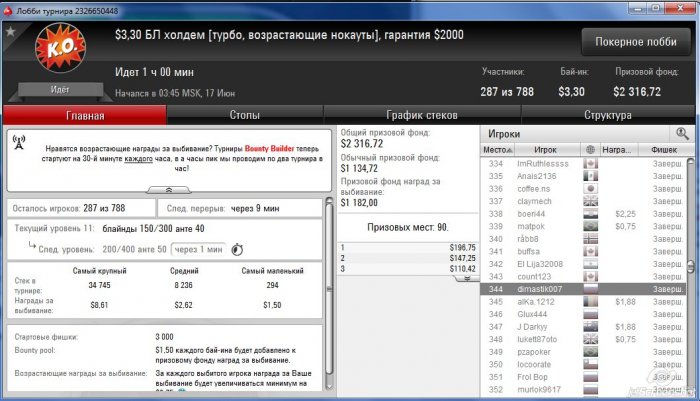Open the Структура tab
Viewport: 700px width, 401px height.
pyautogui.click(x=608, y=115)
